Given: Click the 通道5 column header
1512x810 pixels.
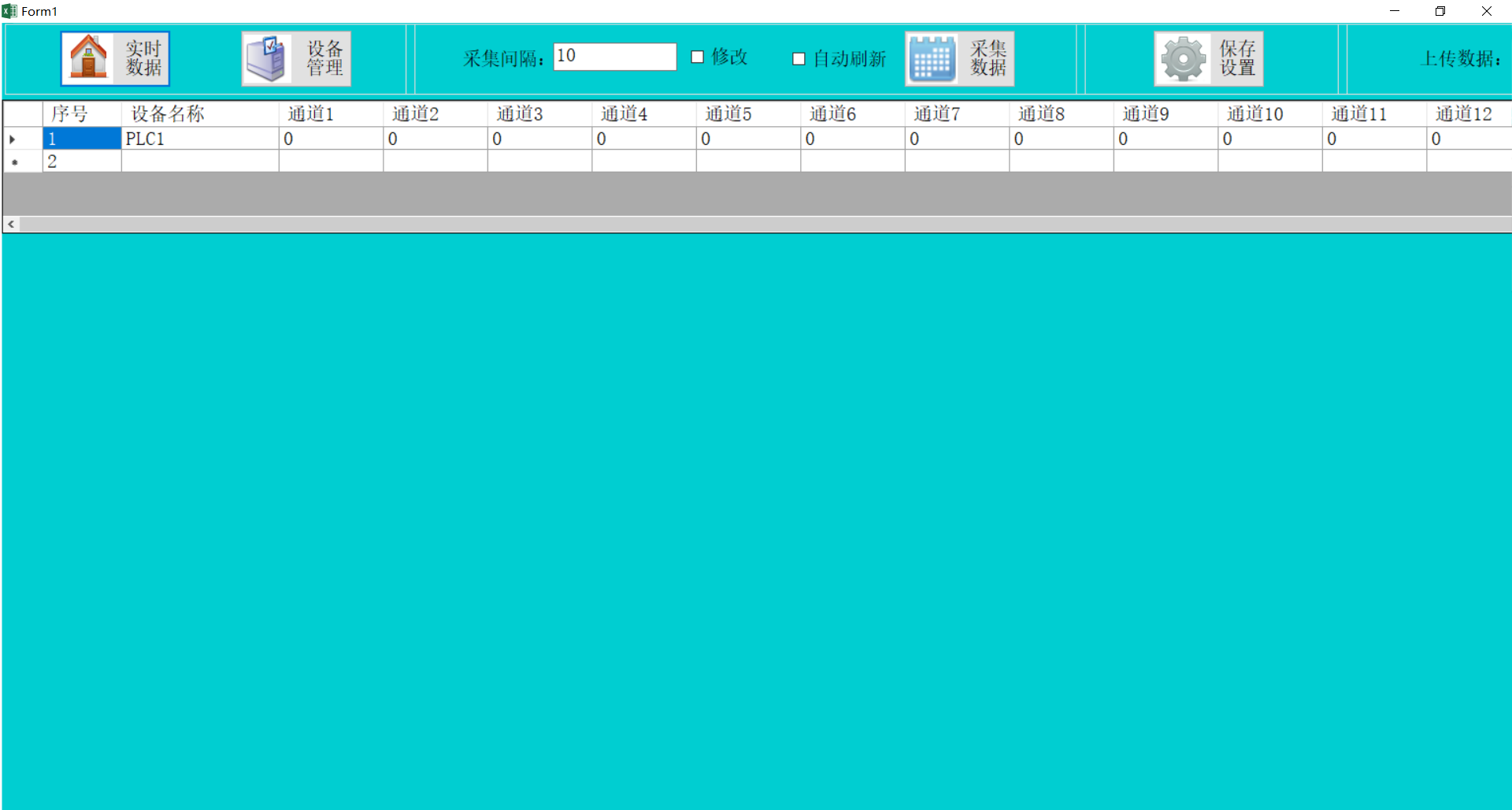Looking at the screenshot, I should (748, 114).
